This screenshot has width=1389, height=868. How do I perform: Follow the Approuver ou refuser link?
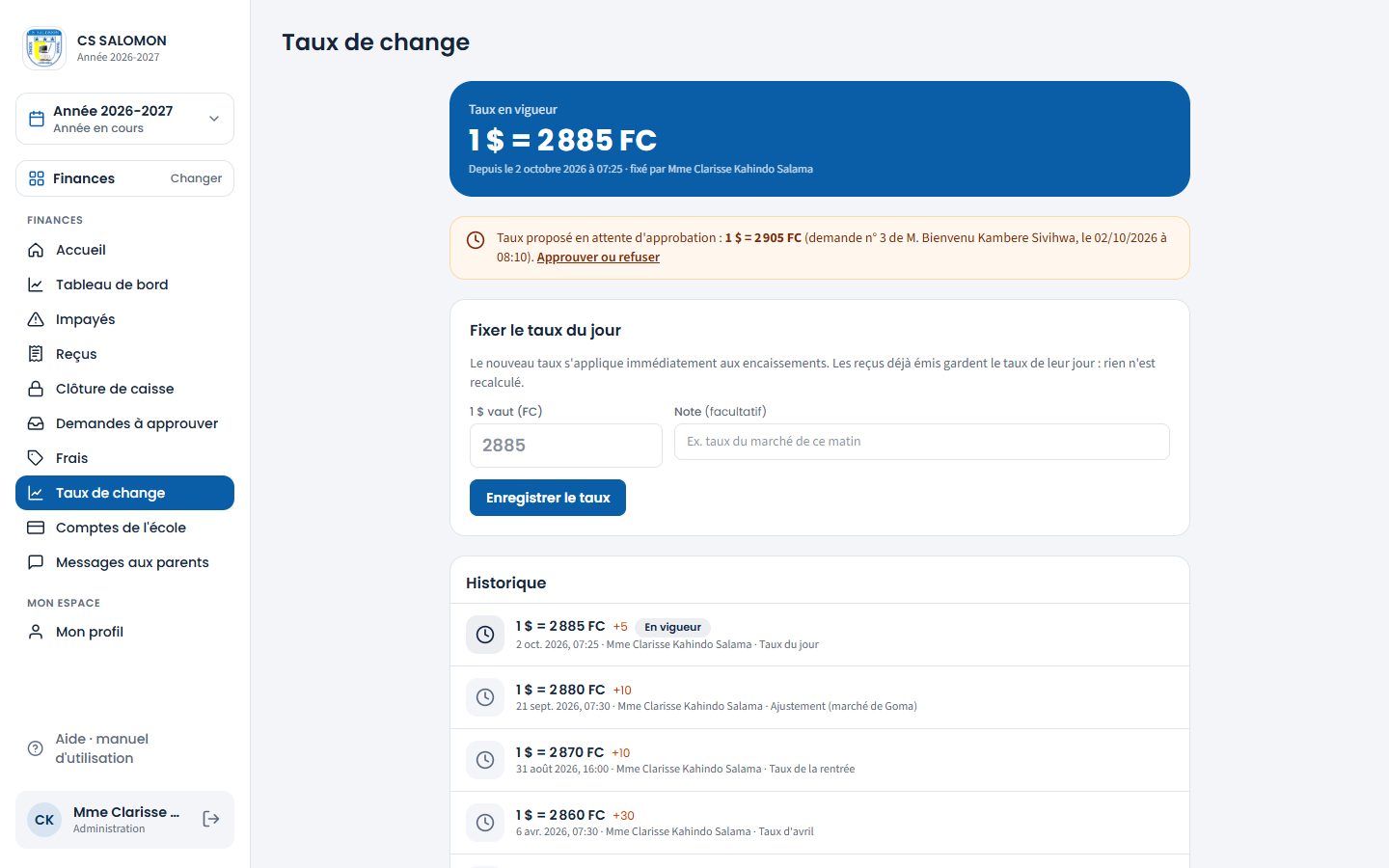[x=598, y=258]
